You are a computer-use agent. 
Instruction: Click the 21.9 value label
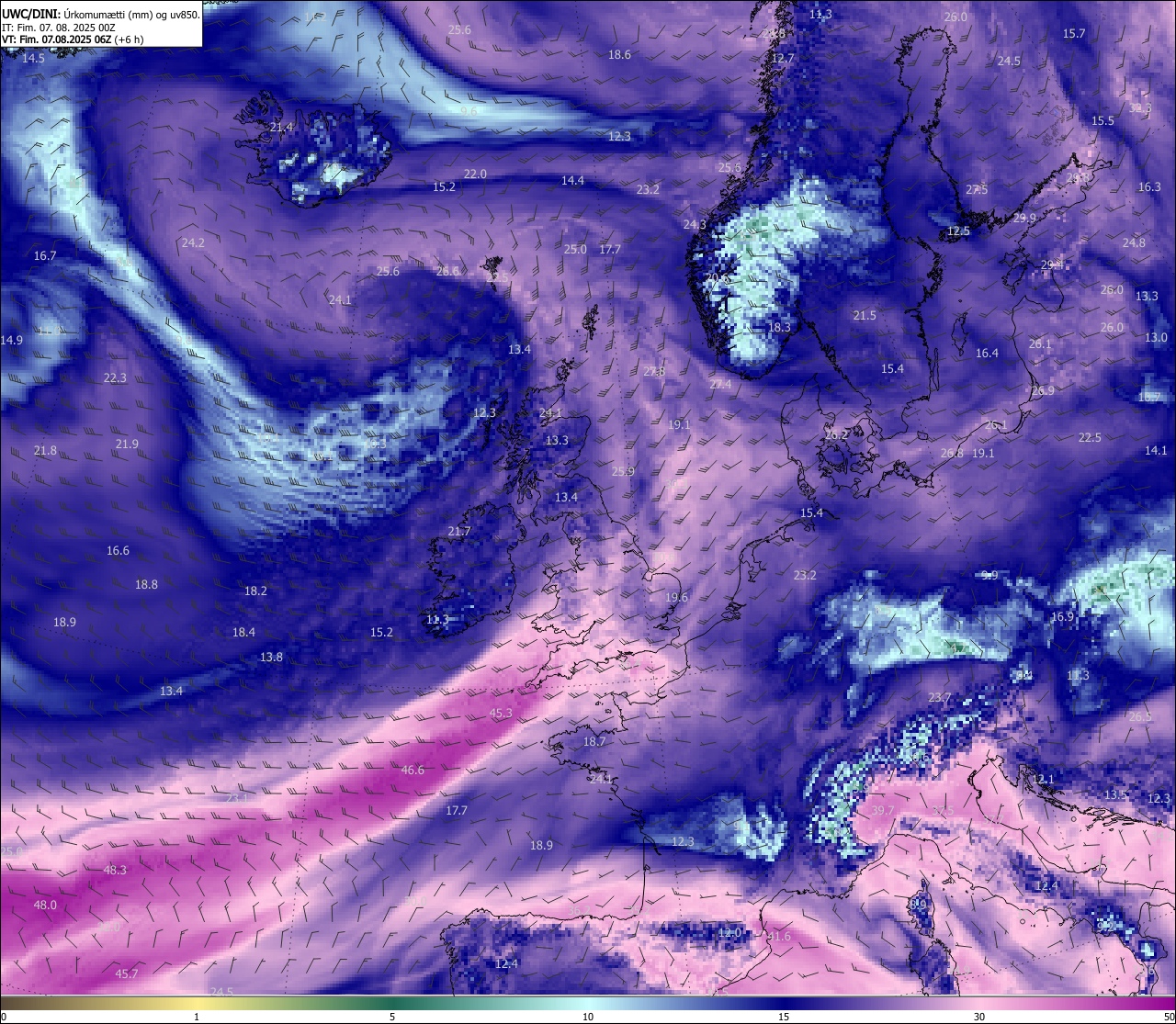pyautogui.click(x=127, y=444)
